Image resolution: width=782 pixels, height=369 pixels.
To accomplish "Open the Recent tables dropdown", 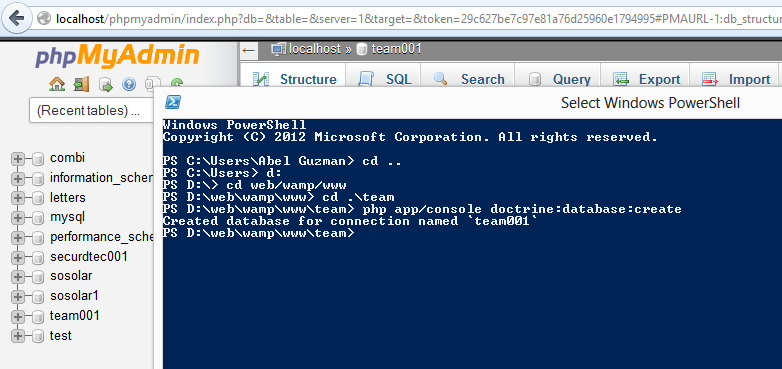I will [x=91, y=110].
